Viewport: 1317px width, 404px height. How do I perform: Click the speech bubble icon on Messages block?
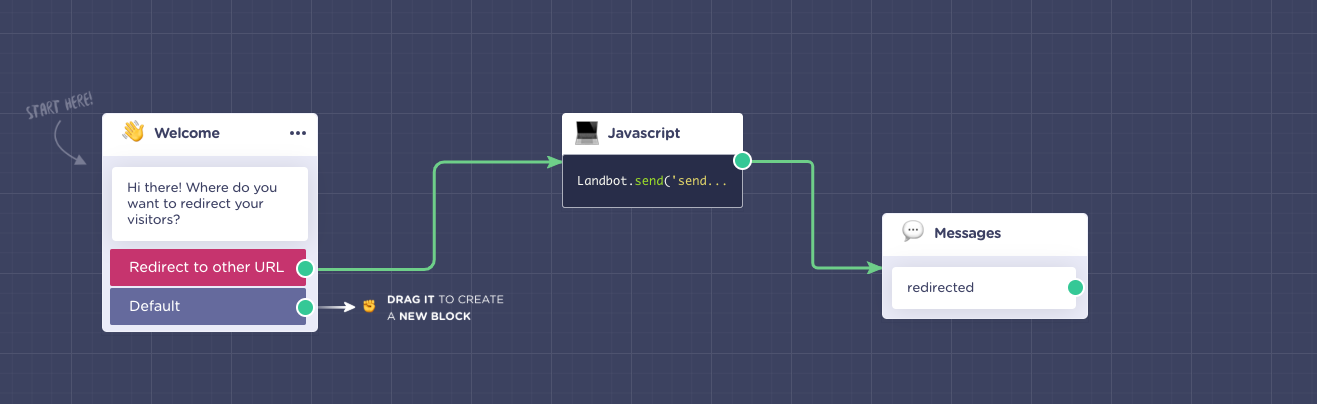913,232
